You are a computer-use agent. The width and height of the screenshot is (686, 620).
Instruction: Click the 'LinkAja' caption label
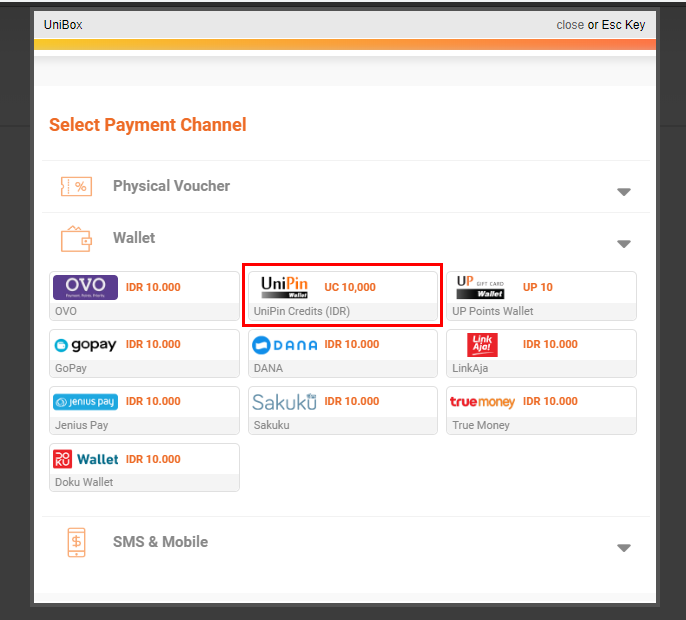[x=470, y=368]
